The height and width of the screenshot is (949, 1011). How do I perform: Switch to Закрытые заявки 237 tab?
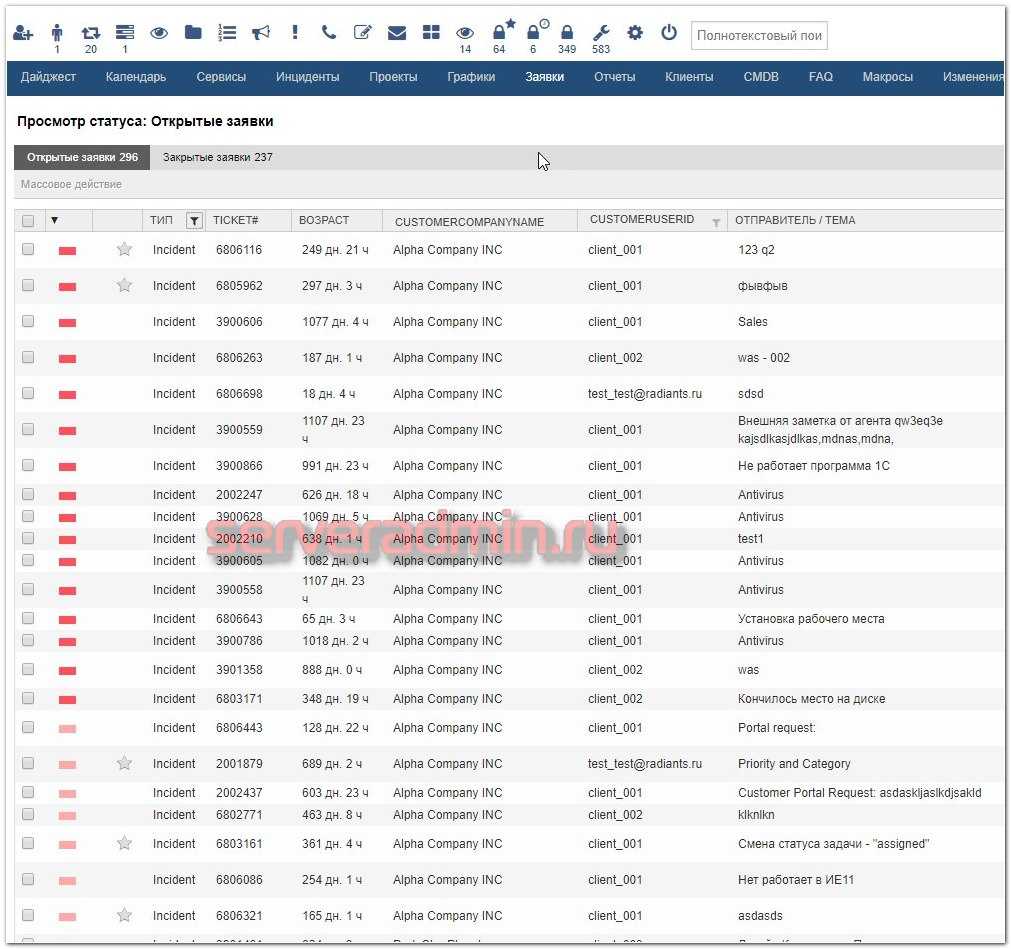pyautogui.click(x=217, y=158)
